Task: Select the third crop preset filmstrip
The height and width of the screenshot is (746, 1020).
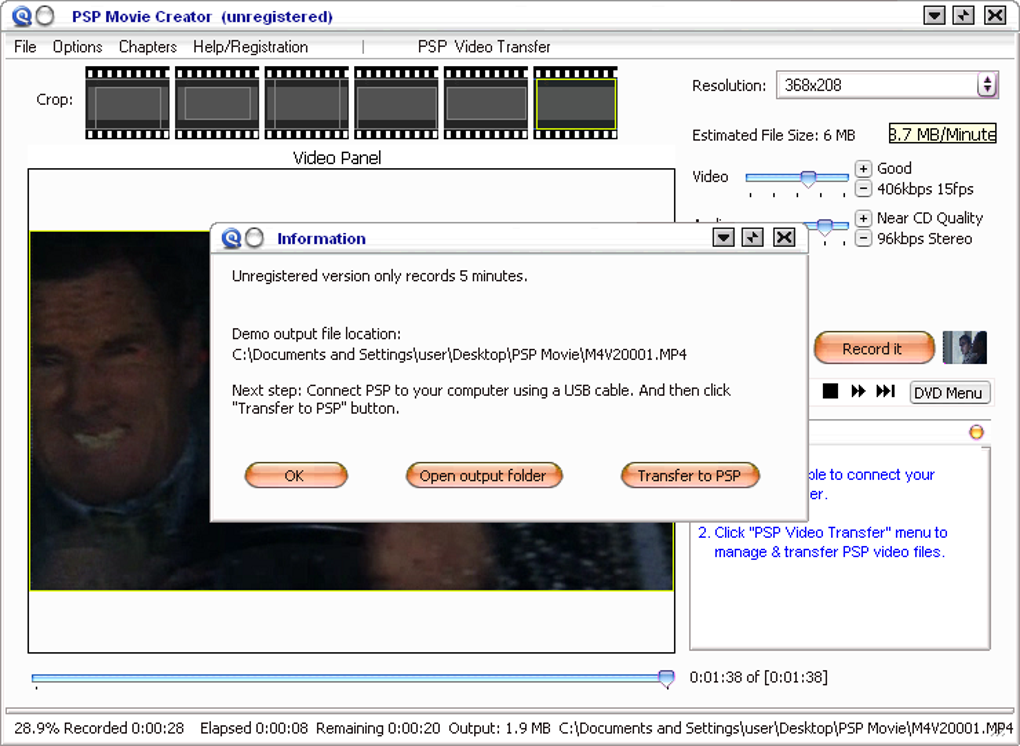Action: coord(307,103)
